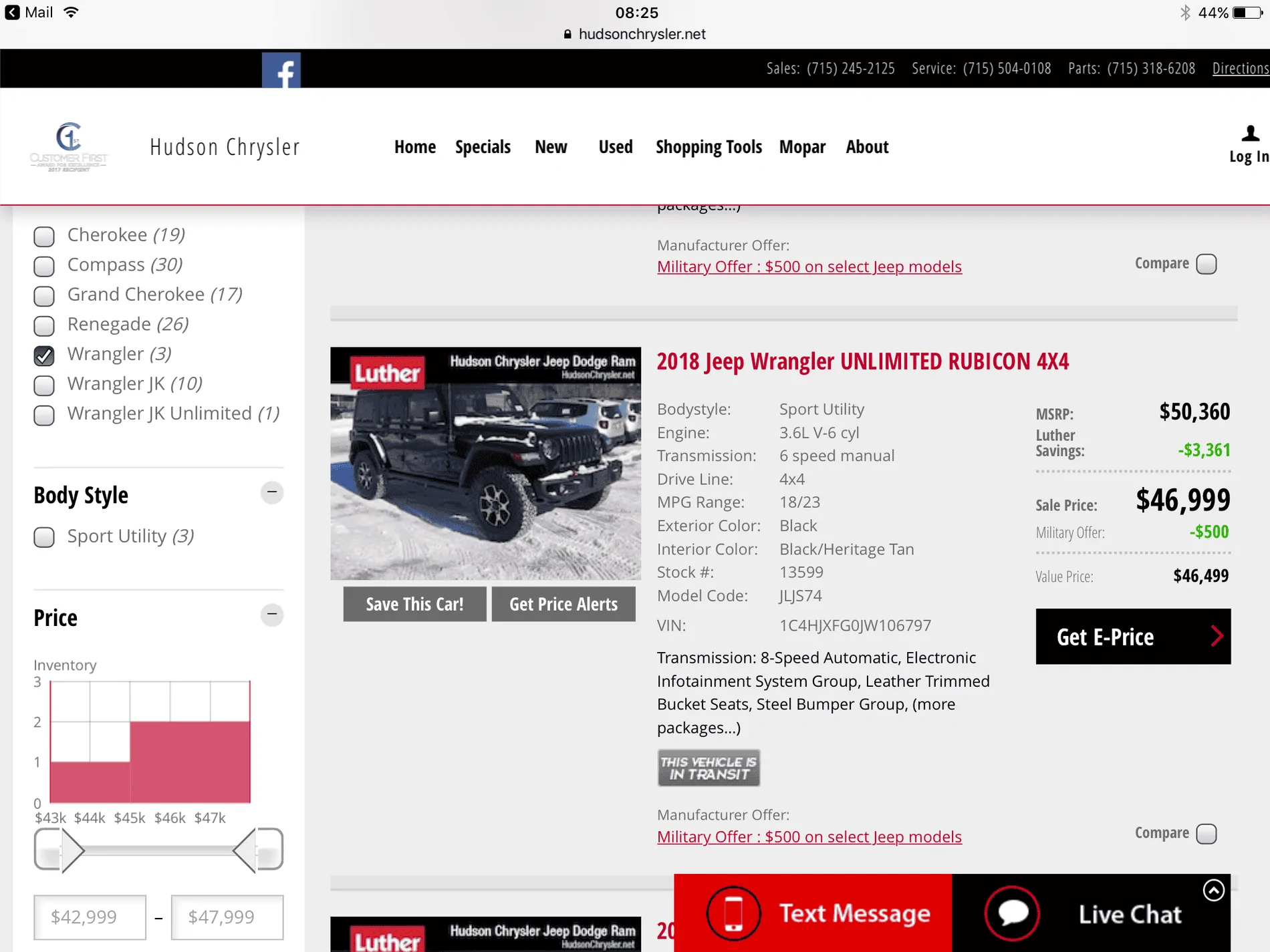The image size is (1270, 952).
Task: Call the Sales number (715) 245-2125
Action: 850,68
